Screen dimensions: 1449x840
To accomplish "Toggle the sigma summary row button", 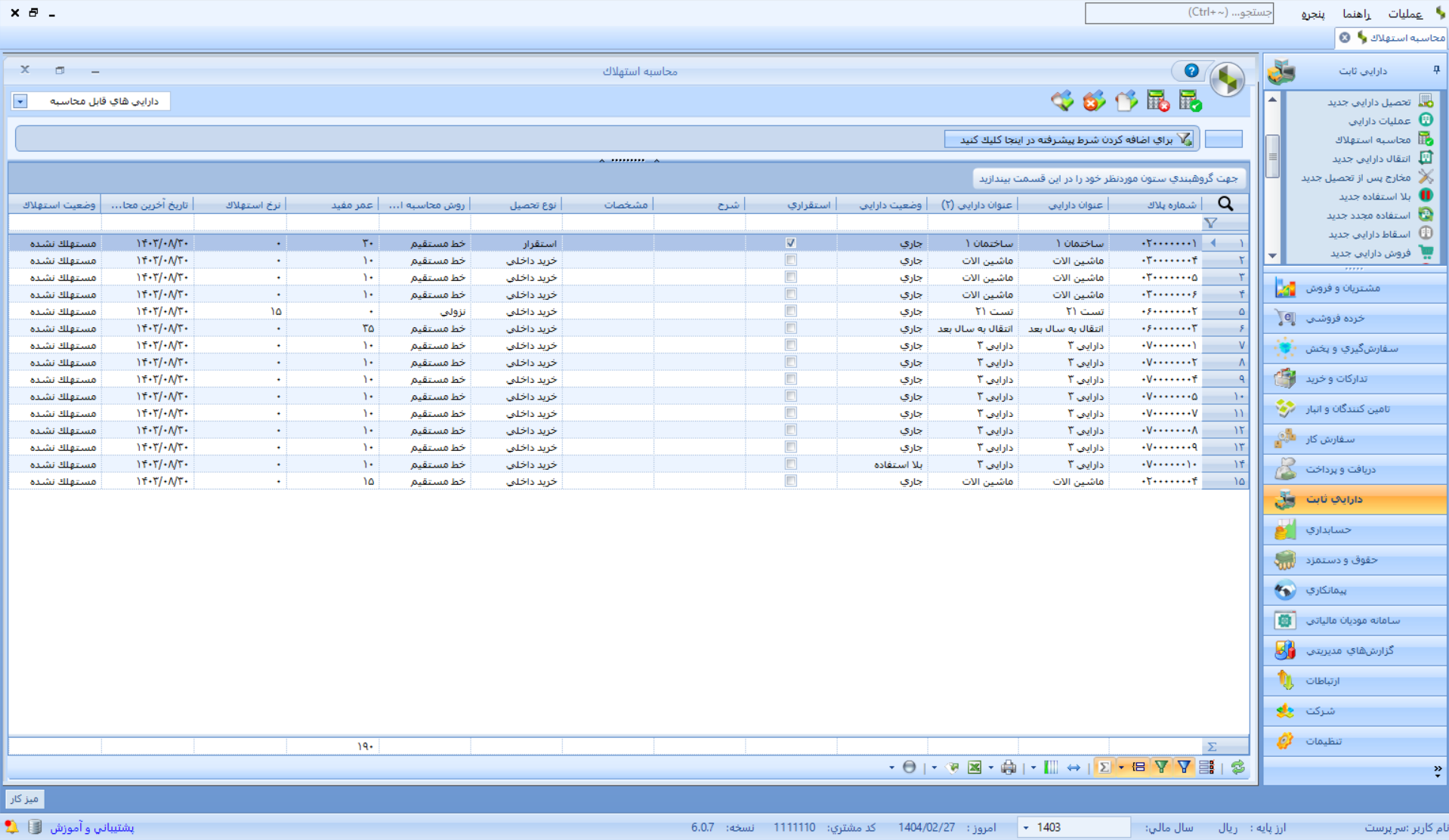I will 1105,767.
